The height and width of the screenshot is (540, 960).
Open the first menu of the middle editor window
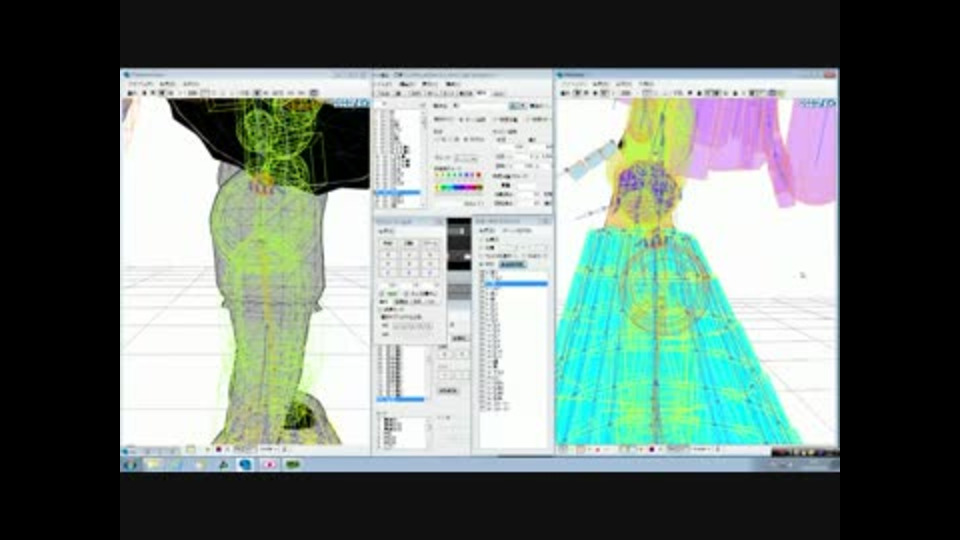click(x=383, y=84)
